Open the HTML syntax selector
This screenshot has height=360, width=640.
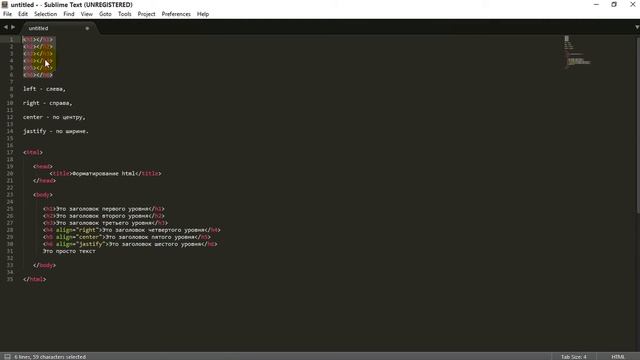[x=618, y=356]
